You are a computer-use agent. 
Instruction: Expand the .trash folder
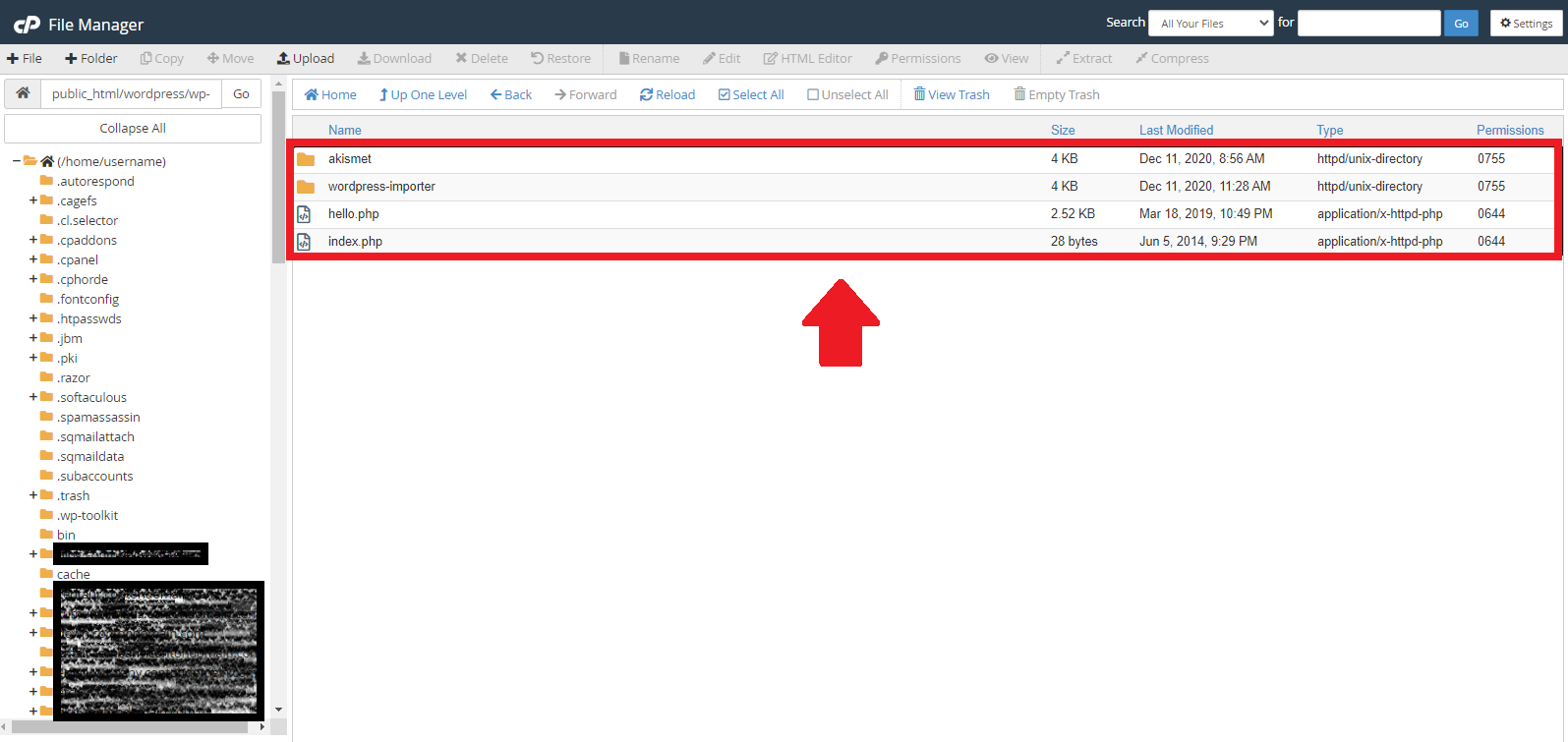33,495
